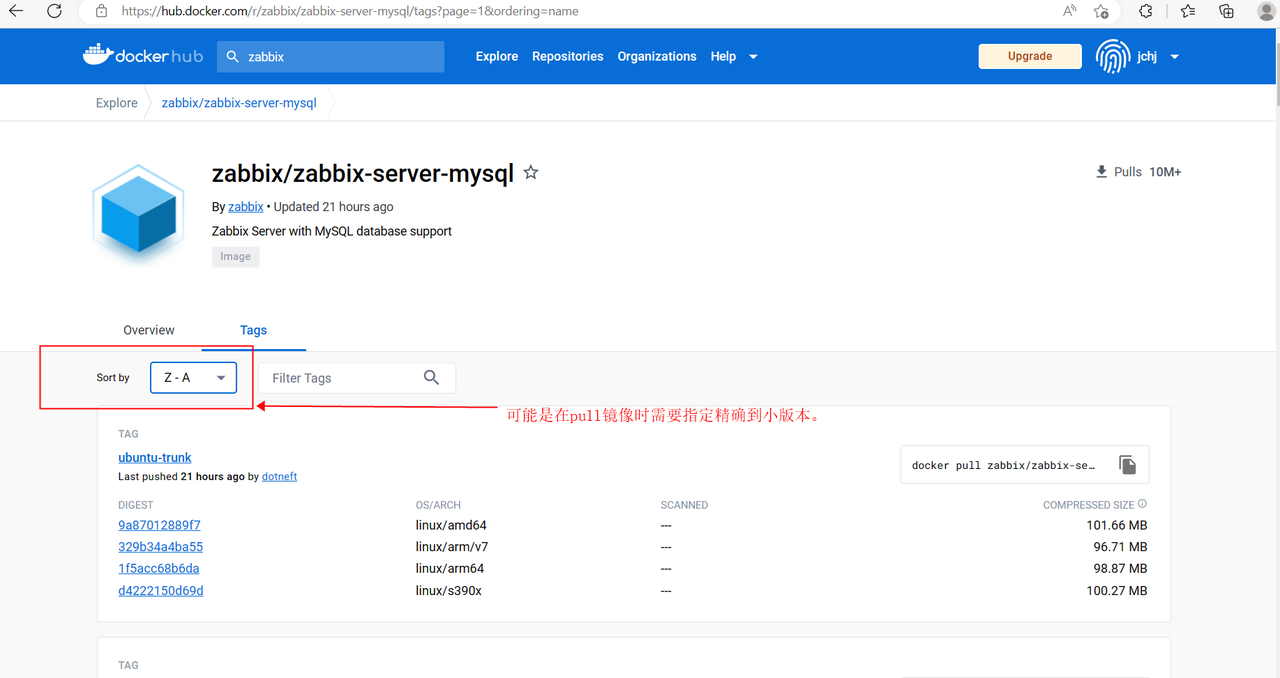Click the Docker Hub whale logo
This screenshot has width=1280, height=678.
click(98, 55)
